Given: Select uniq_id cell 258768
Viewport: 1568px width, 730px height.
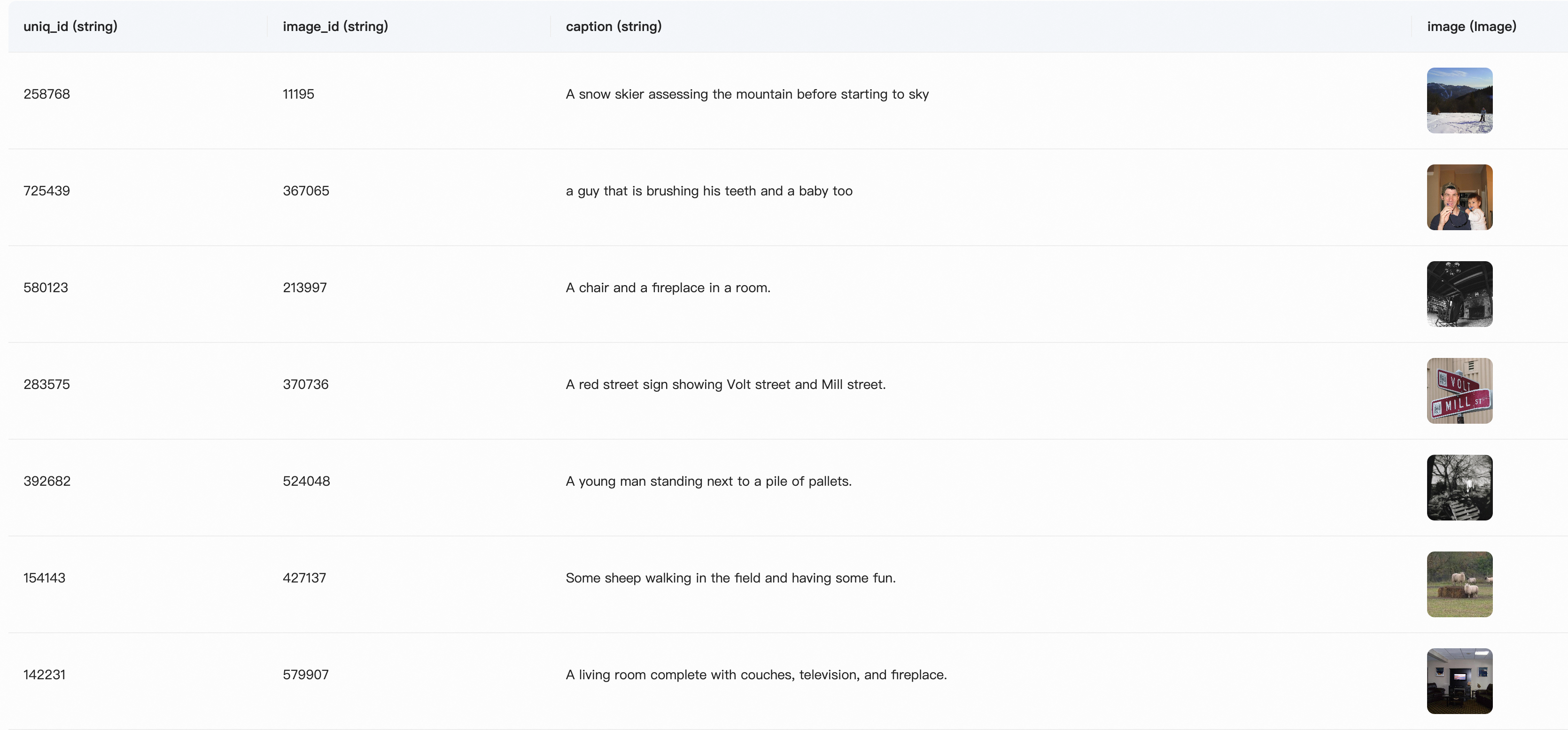Looking at the screenshot, I should [47, 94].
